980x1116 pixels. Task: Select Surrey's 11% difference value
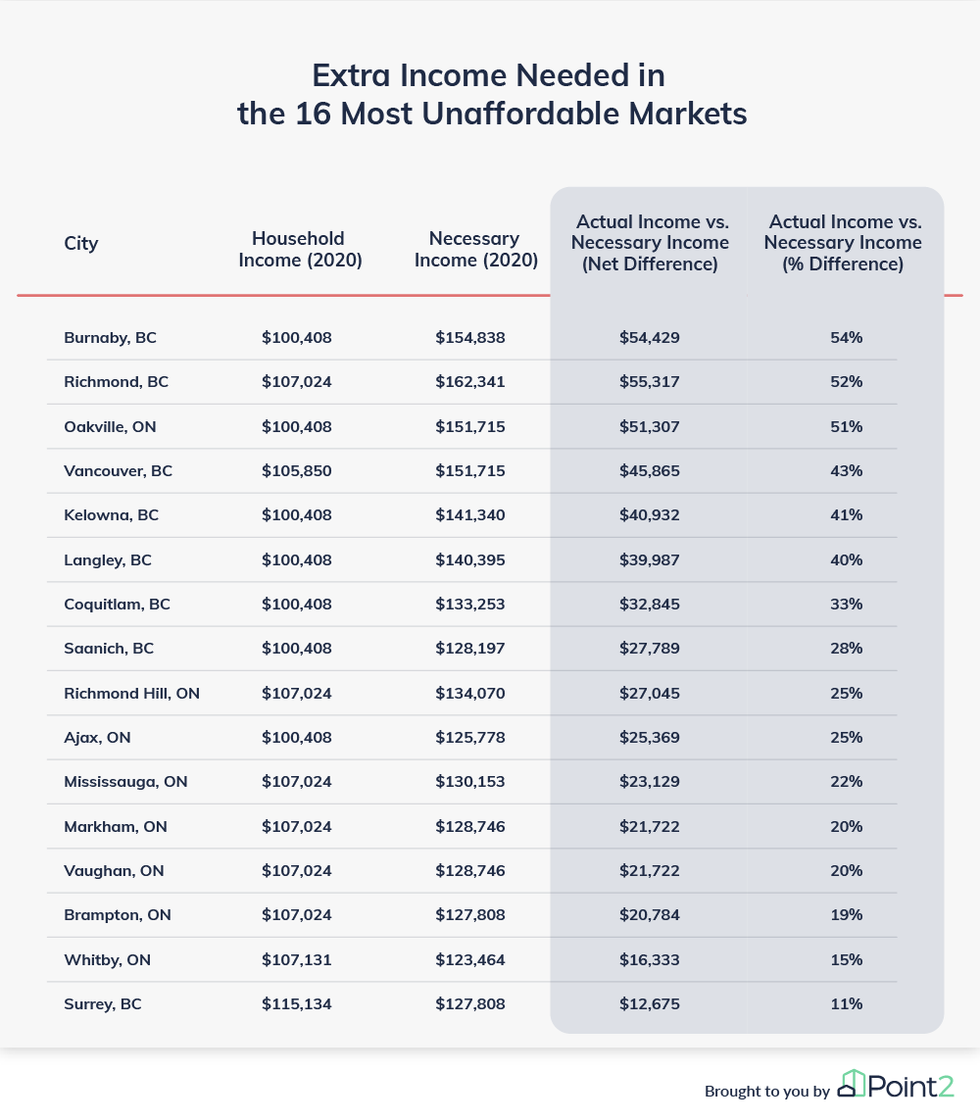click(x=846, y=1004)
